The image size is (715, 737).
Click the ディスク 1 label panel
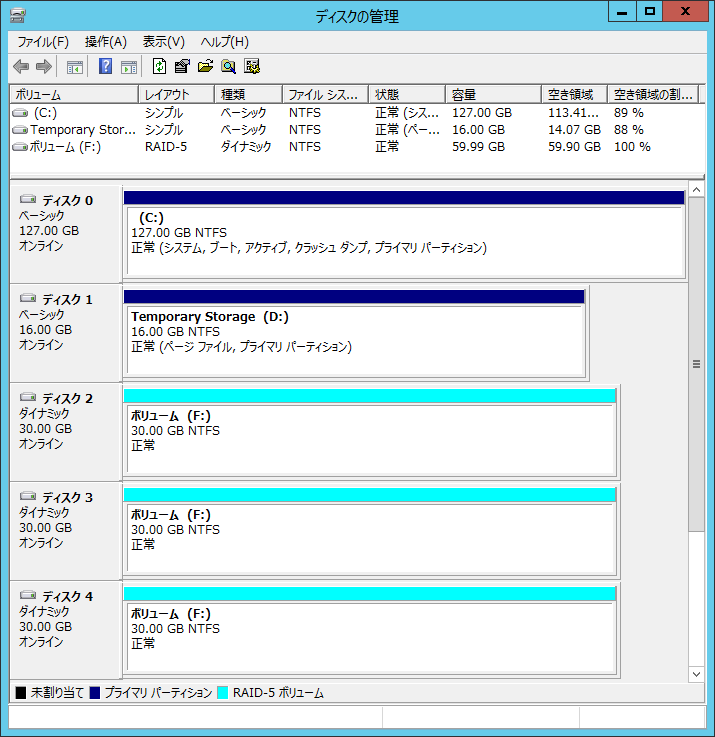tap(66, 333)
